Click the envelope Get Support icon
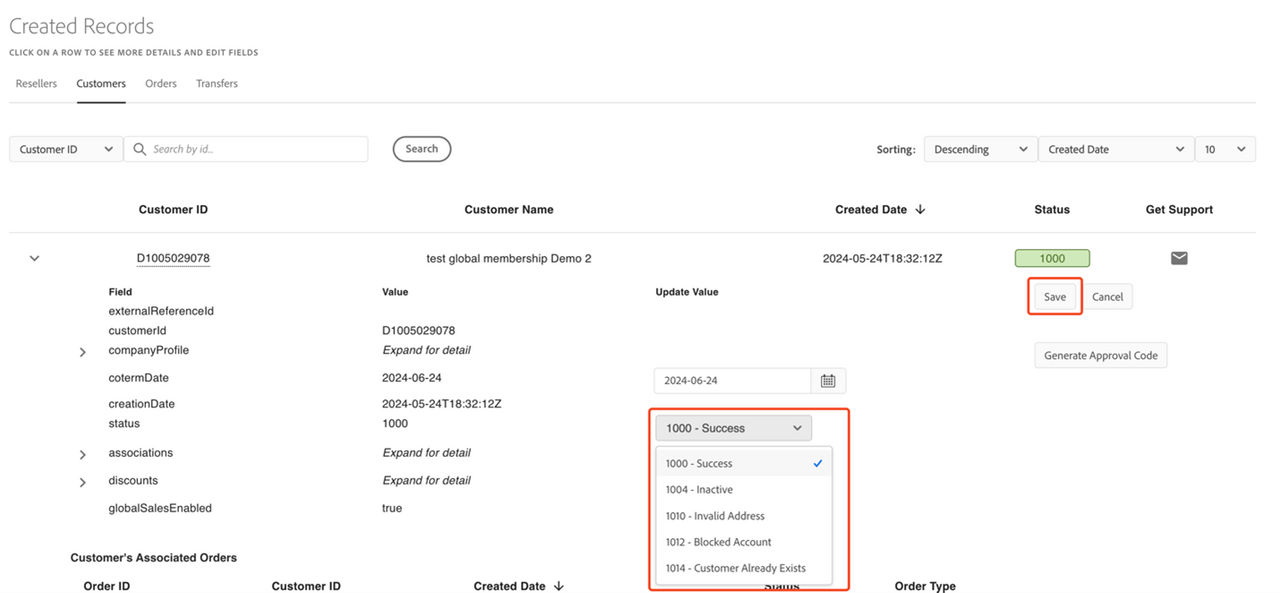 [x=1179, y=258]
